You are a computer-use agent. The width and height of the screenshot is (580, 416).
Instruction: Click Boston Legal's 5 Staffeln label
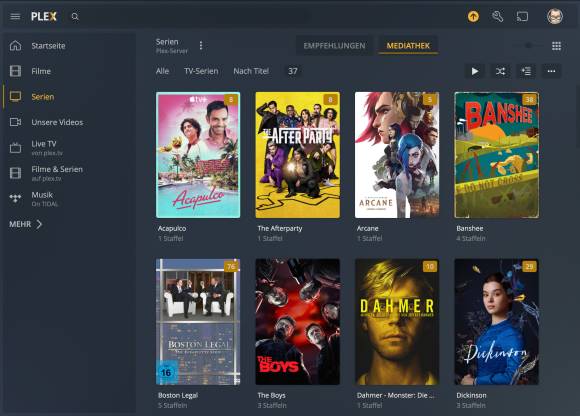(x=172, y=405)
